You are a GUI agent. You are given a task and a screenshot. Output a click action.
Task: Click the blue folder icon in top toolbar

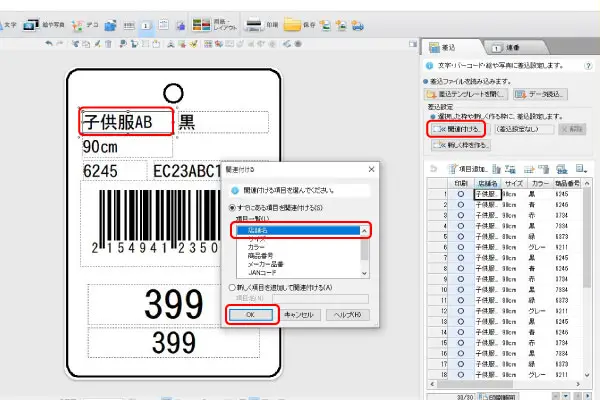click(x=110, y=25)
